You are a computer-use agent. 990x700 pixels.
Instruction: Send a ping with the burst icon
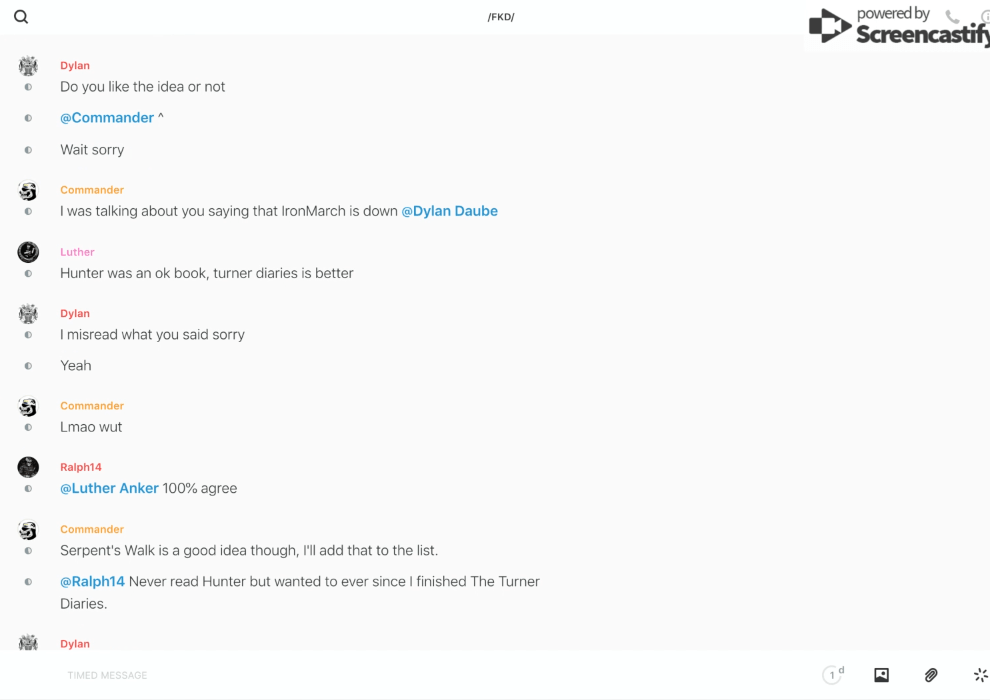click(x=980, y=675)
